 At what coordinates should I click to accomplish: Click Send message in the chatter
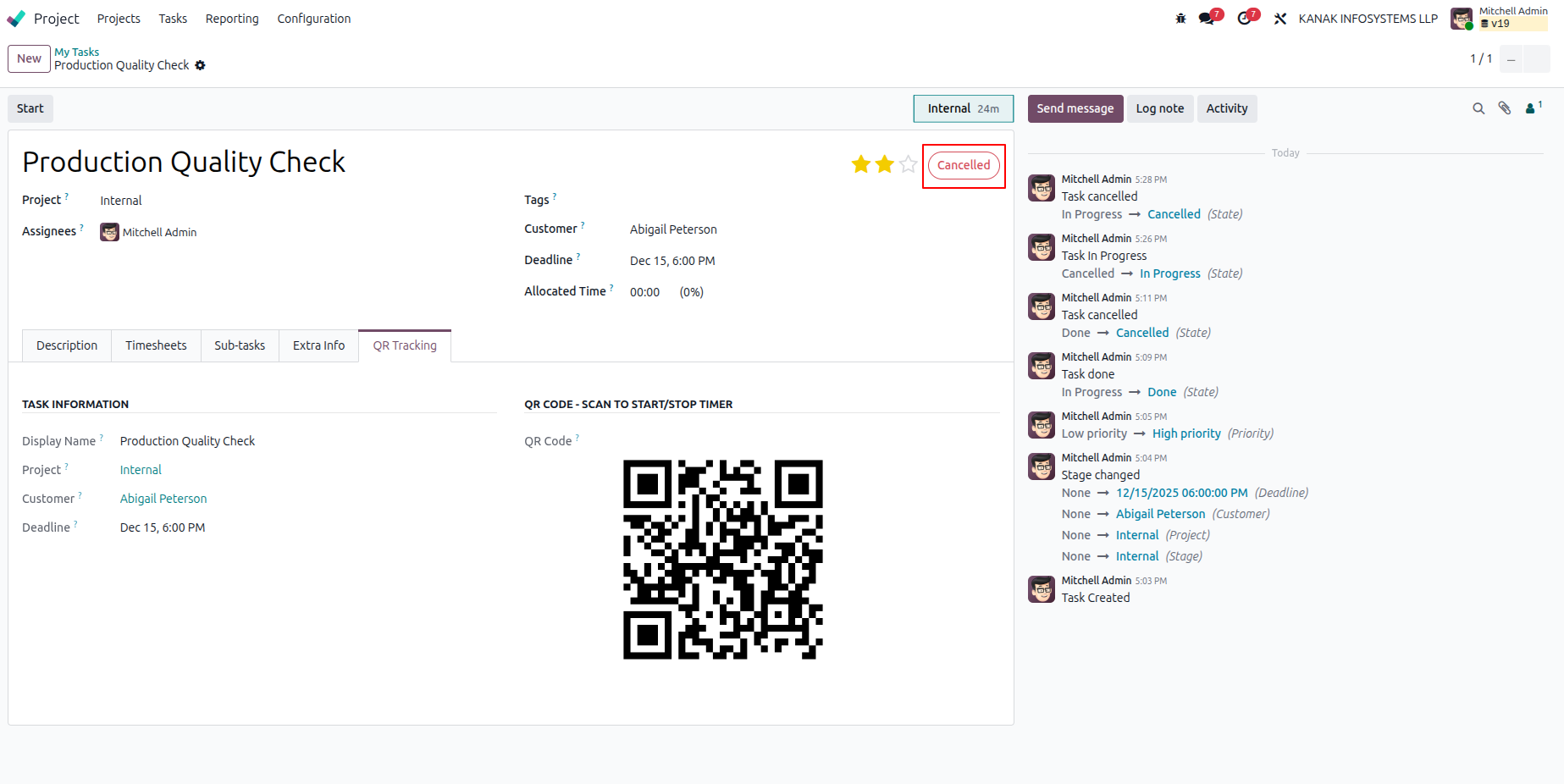pos(1075,108)
